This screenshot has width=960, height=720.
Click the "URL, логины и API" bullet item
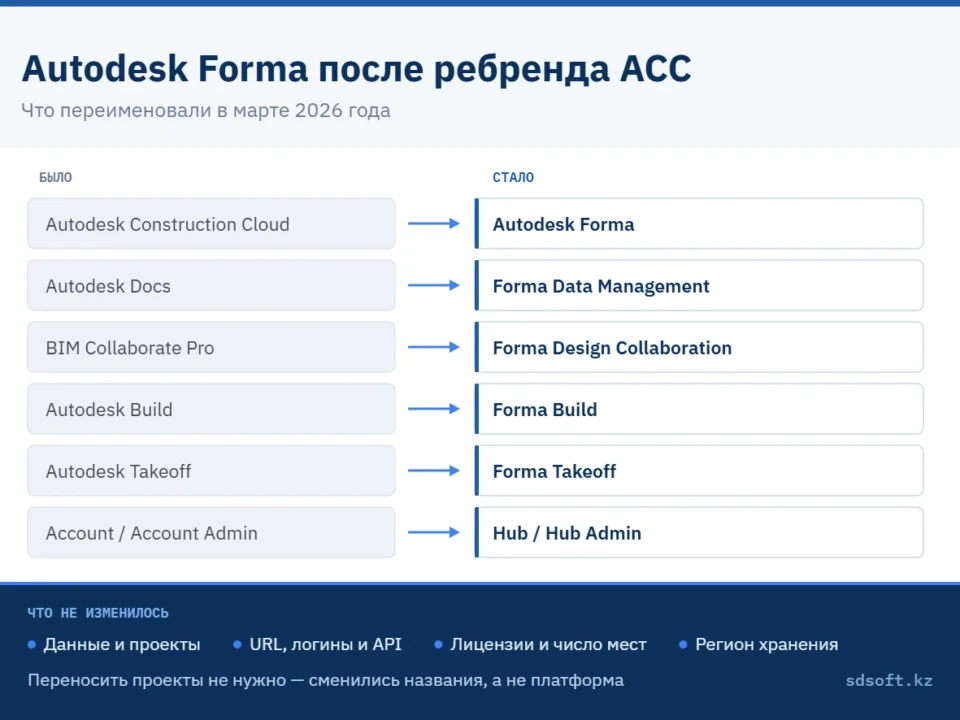point(318,645)
